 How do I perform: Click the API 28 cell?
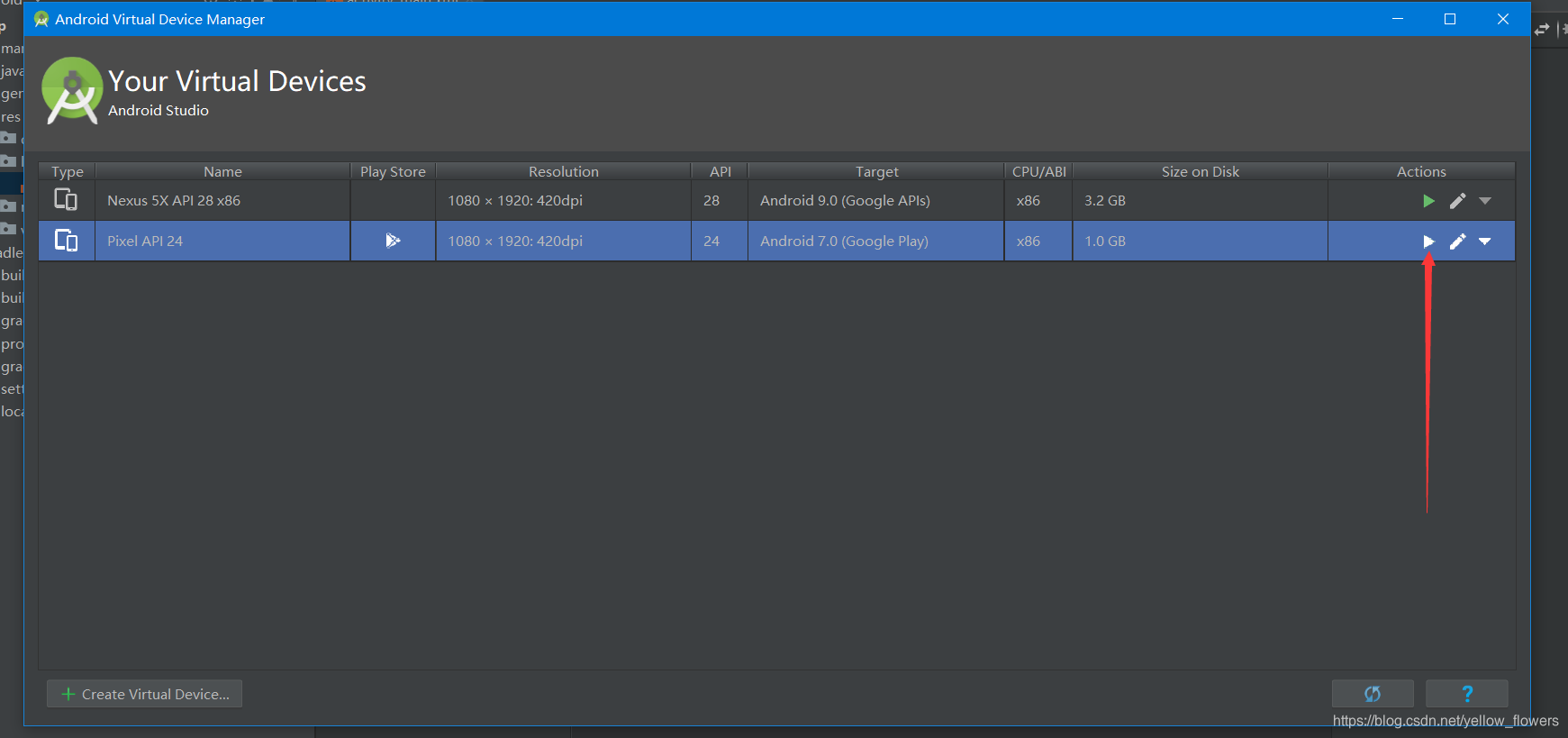pyautogui.click(x=720, y=200)
